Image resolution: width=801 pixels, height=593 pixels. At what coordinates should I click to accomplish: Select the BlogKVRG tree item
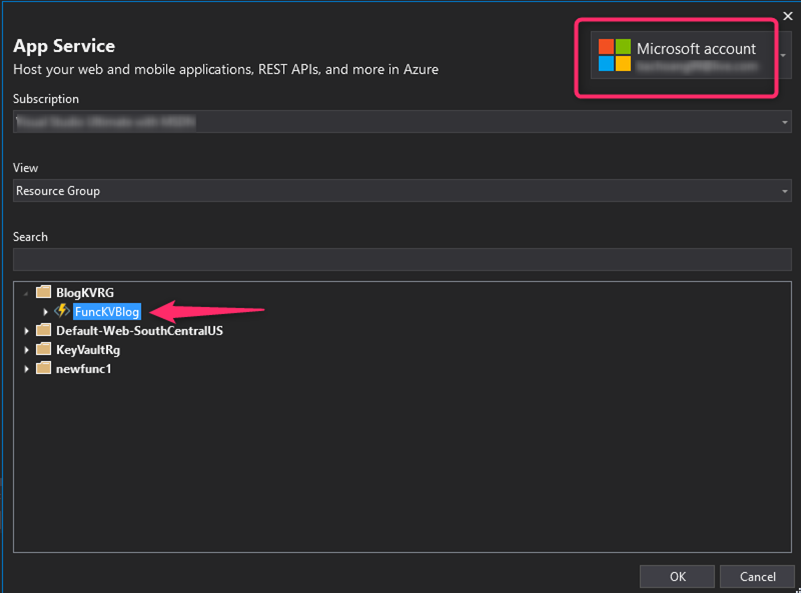[85, 293]
